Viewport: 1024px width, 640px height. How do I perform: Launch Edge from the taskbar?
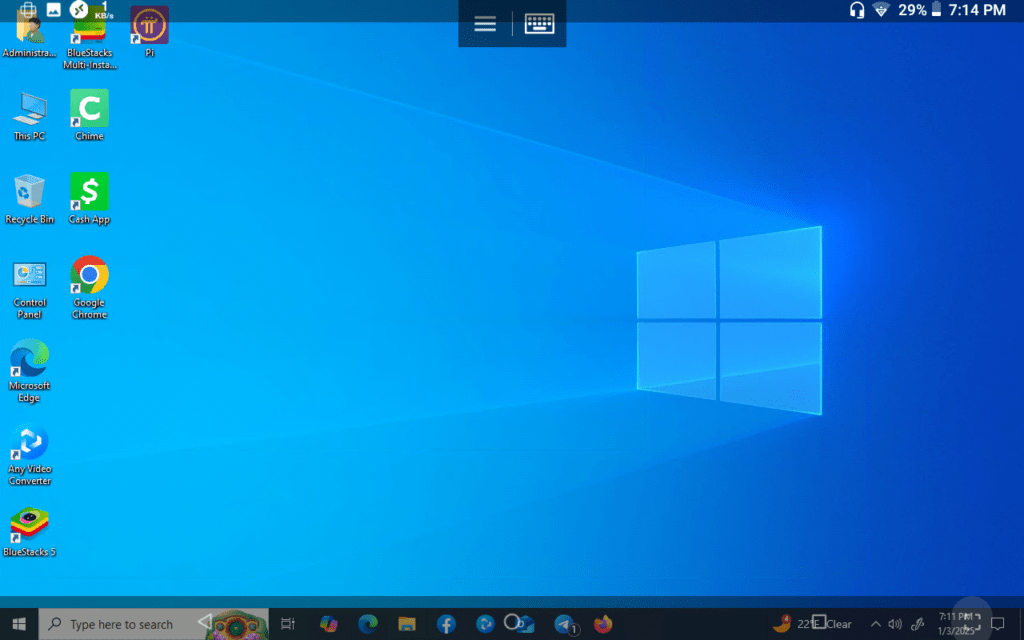(368, 624)
